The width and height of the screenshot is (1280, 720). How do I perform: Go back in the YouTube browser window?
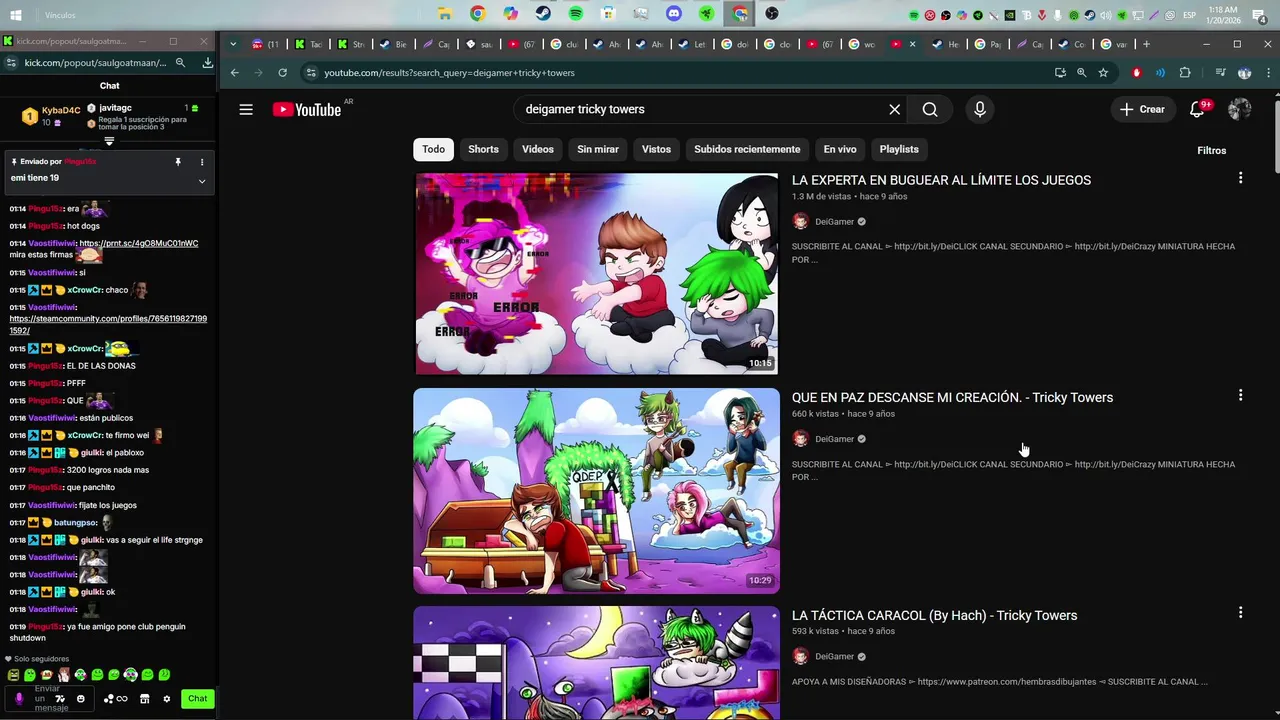pyautogui.click(x=235, y=73)
